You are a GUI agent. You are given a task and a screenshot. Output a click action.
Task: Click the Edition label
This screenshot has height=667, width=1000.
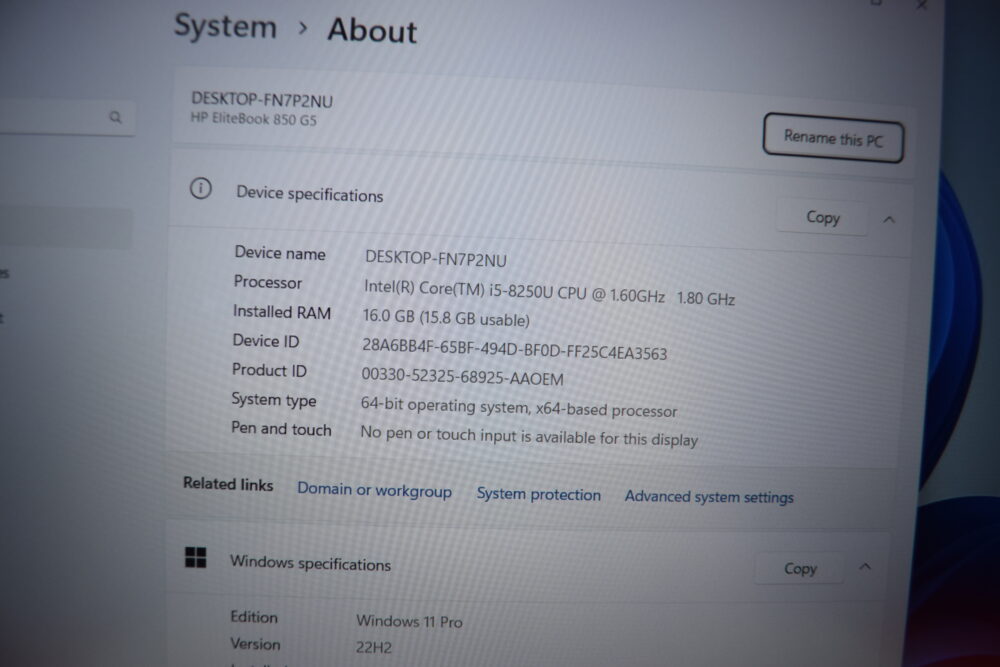click(x=254, y=617)
